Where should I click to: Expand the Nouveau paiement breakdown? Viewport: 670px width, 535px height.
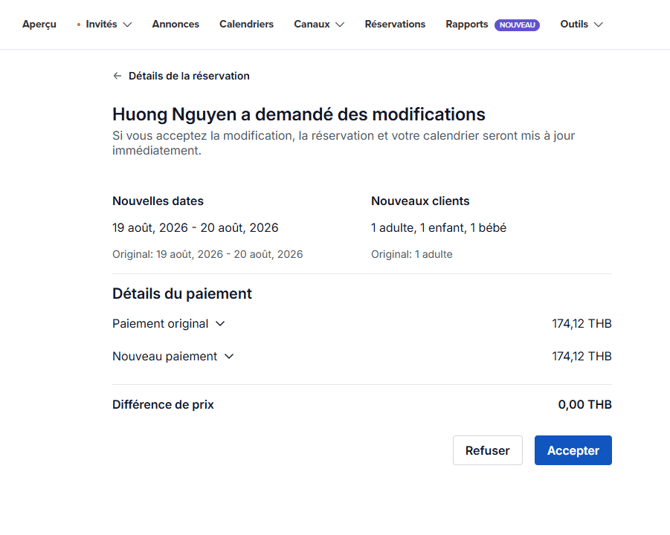[172, 356]
